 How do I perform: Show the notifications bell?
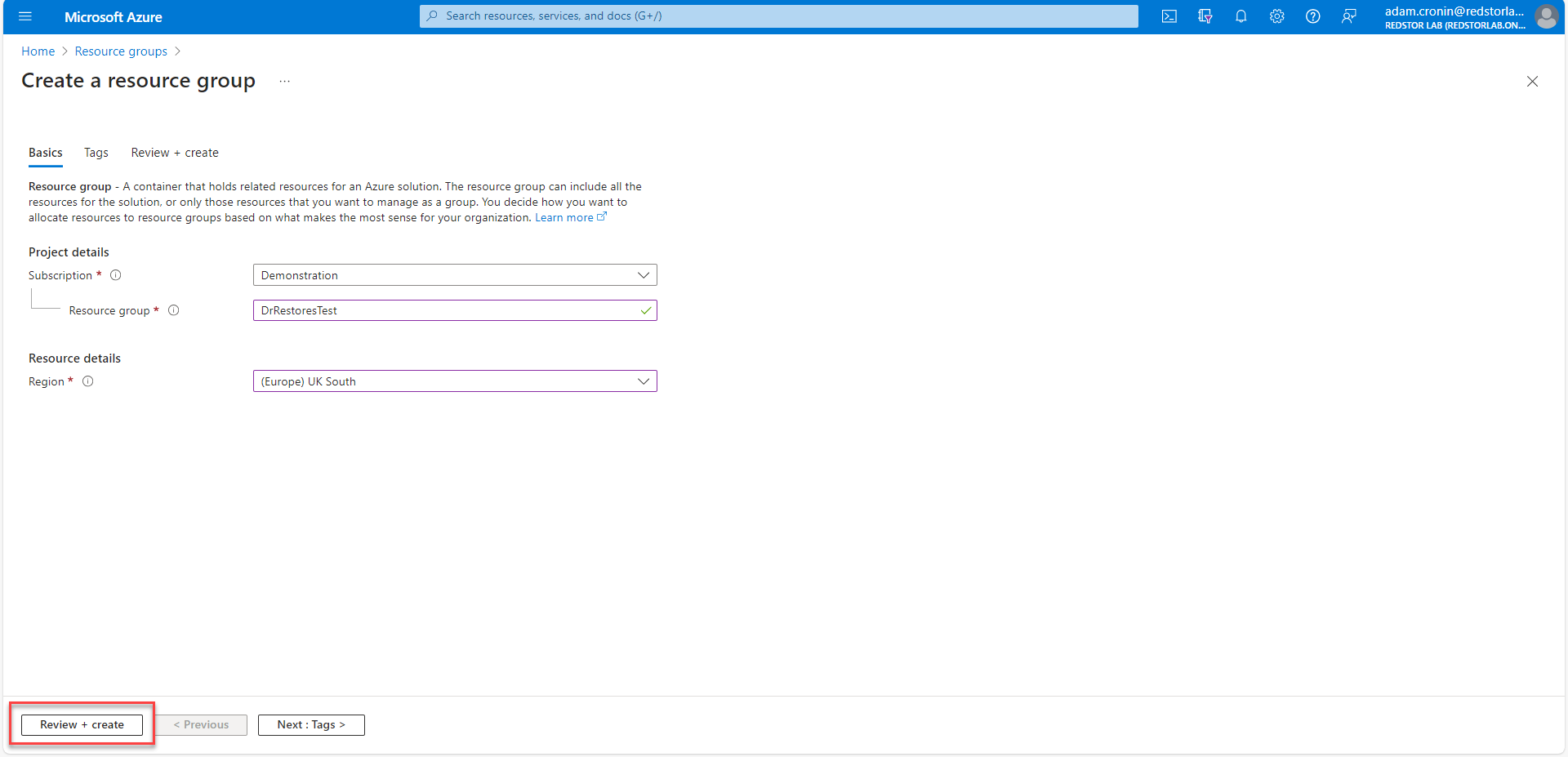pos(1241,16)
